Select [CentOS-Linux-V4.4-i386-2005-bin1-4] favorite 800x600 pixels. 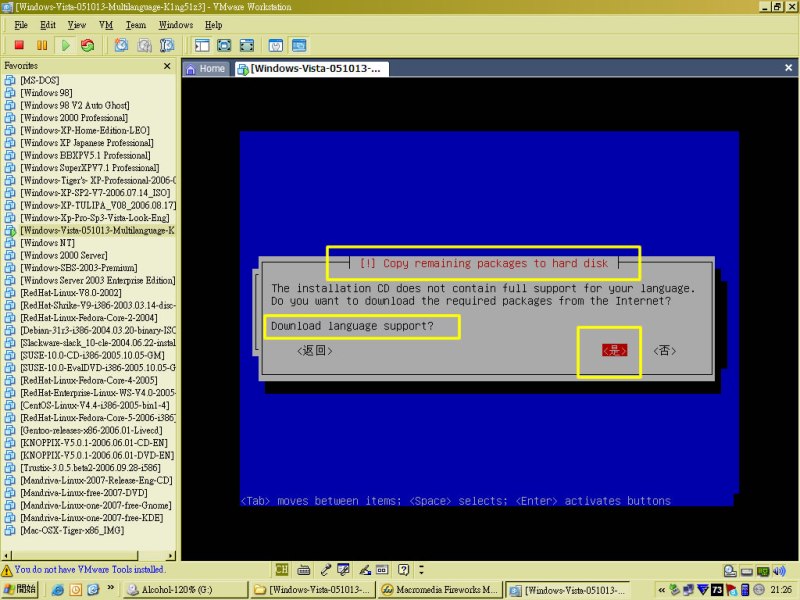[94, 405]
